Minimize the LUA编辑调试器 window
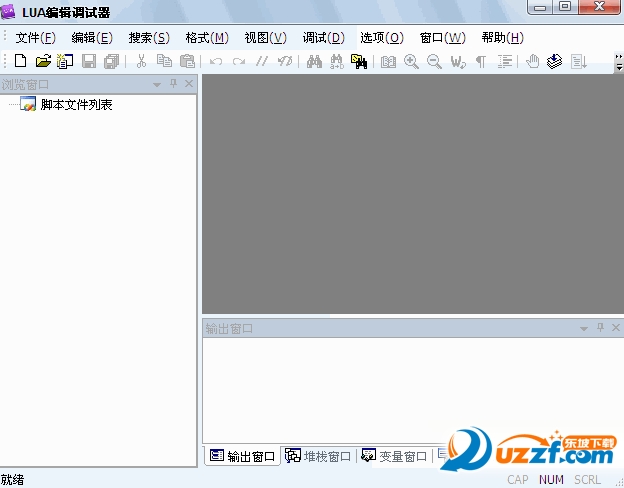624x488 pixels. click(540, 7)
